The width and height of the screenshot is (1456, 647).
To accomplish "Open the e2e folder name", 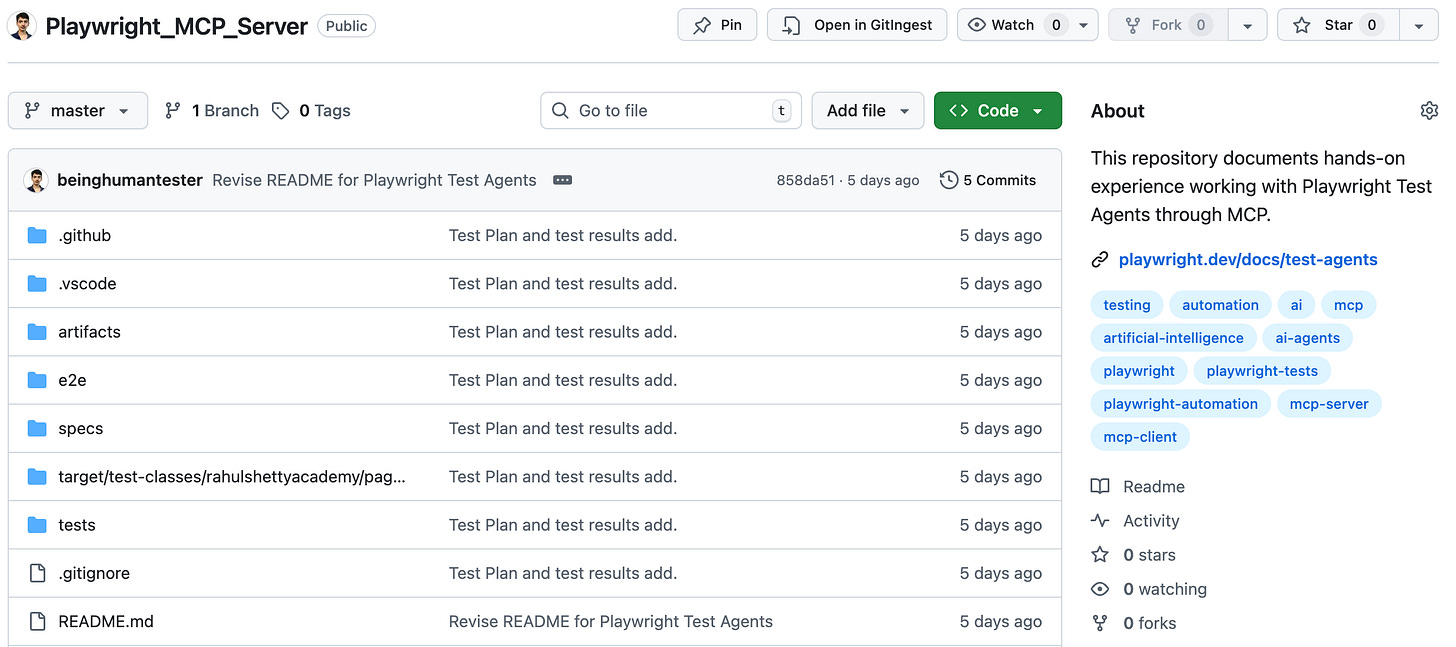I will tap(72, 380).
